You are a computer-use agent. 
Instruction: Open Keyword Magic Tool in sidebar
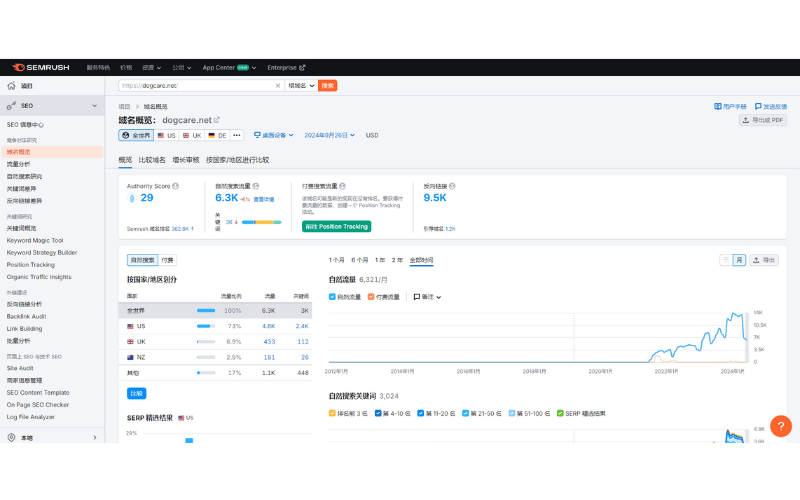click(35, 240)
